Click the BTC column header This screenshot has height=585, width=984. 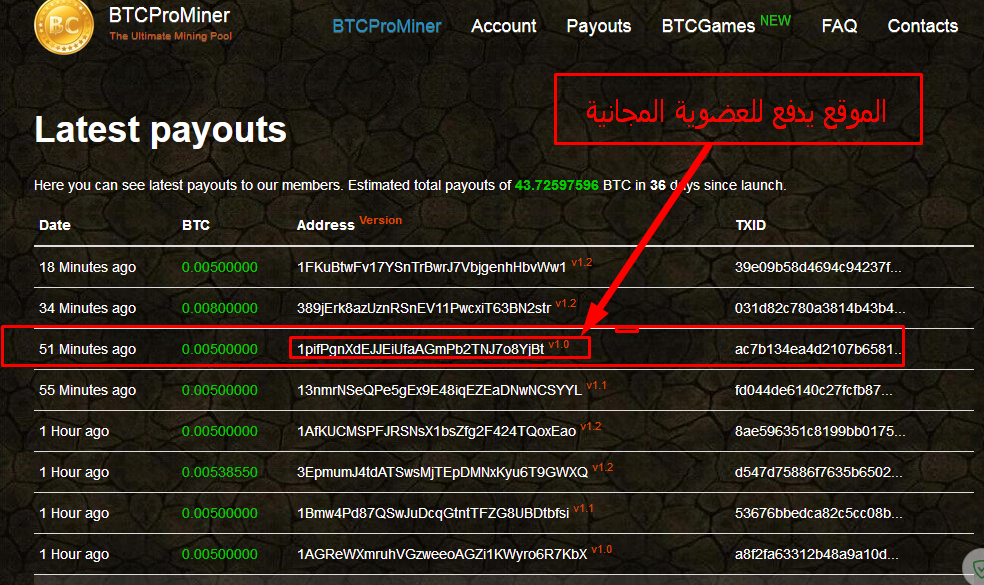pyautogui.click(x=196, y=225)
